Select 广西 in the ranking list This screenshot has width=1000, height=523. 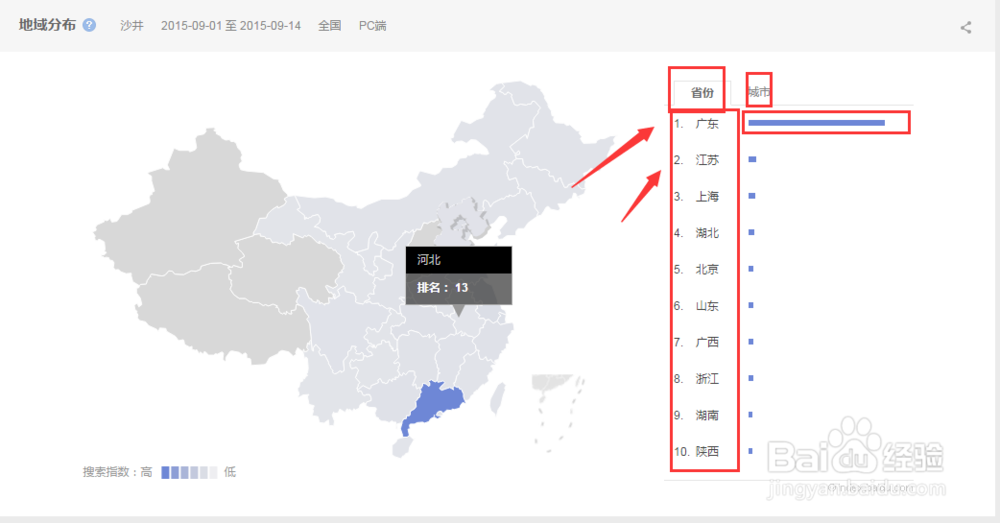coord(707,342)
